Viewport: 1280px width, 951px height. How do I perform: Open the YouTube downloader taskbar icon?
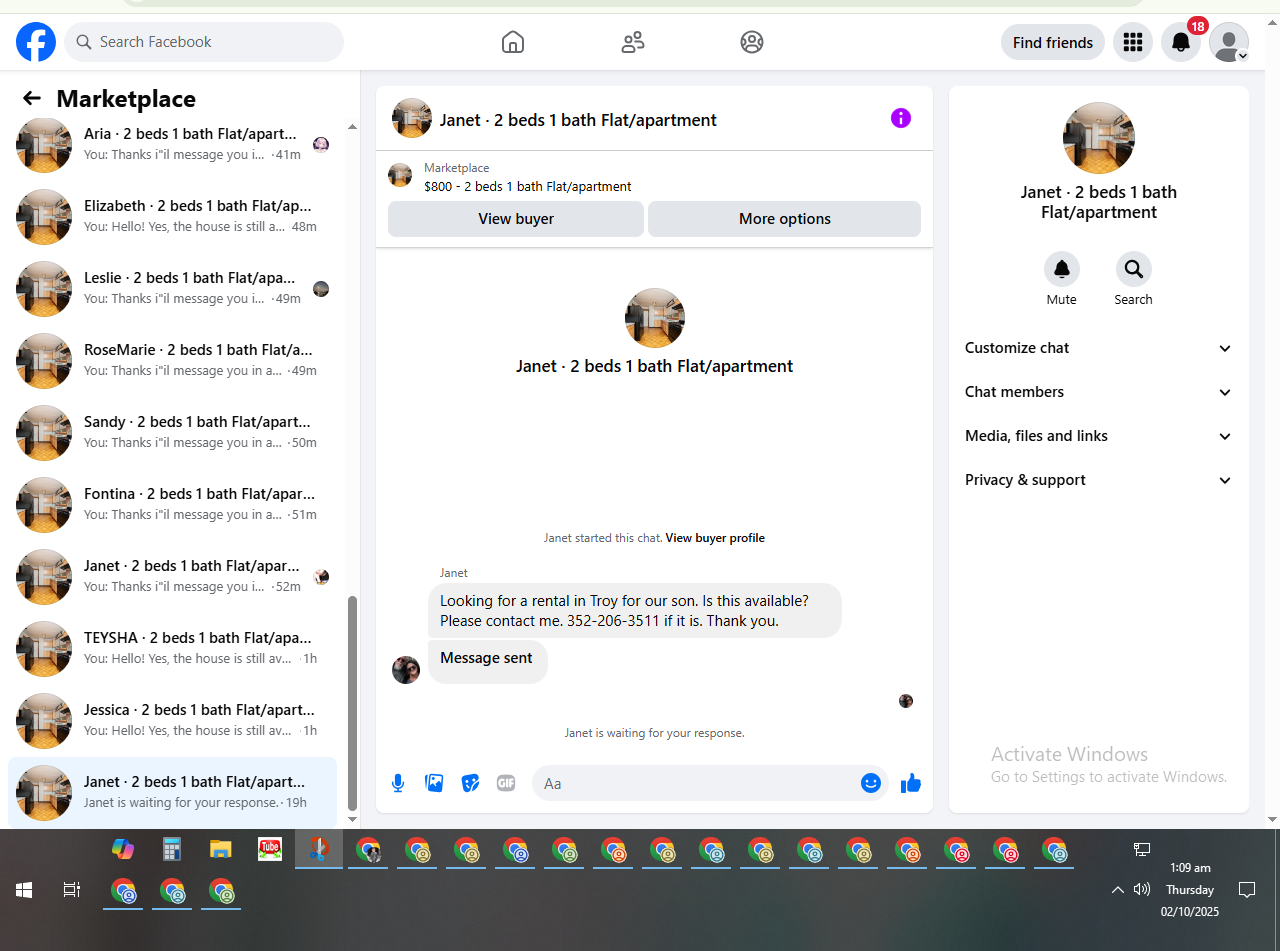pos(270,849)
